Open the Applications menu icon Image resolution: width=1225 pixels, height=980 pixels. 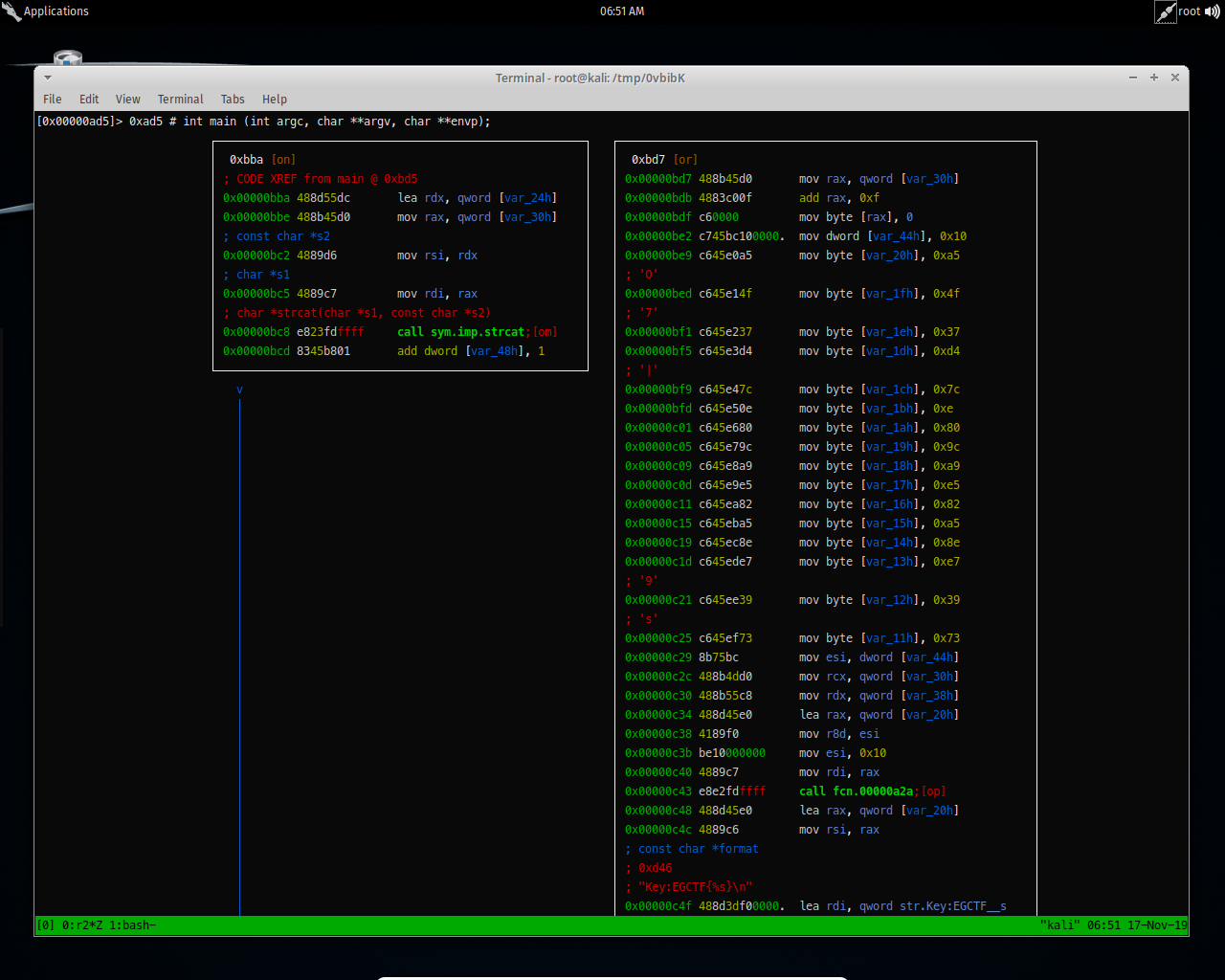tap(11, 11)
